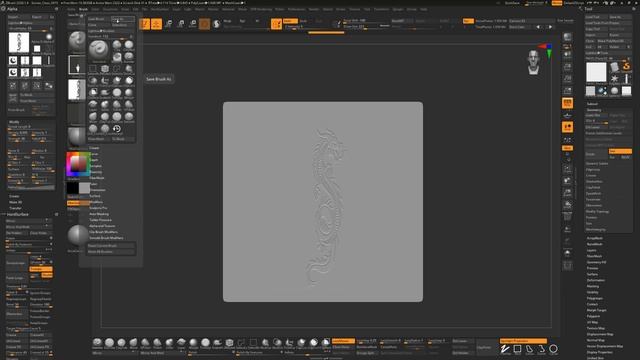This screenshot has height=360, width=640.
Task: Click the large Standard brush thumbnail in popup
Action: 98,50
